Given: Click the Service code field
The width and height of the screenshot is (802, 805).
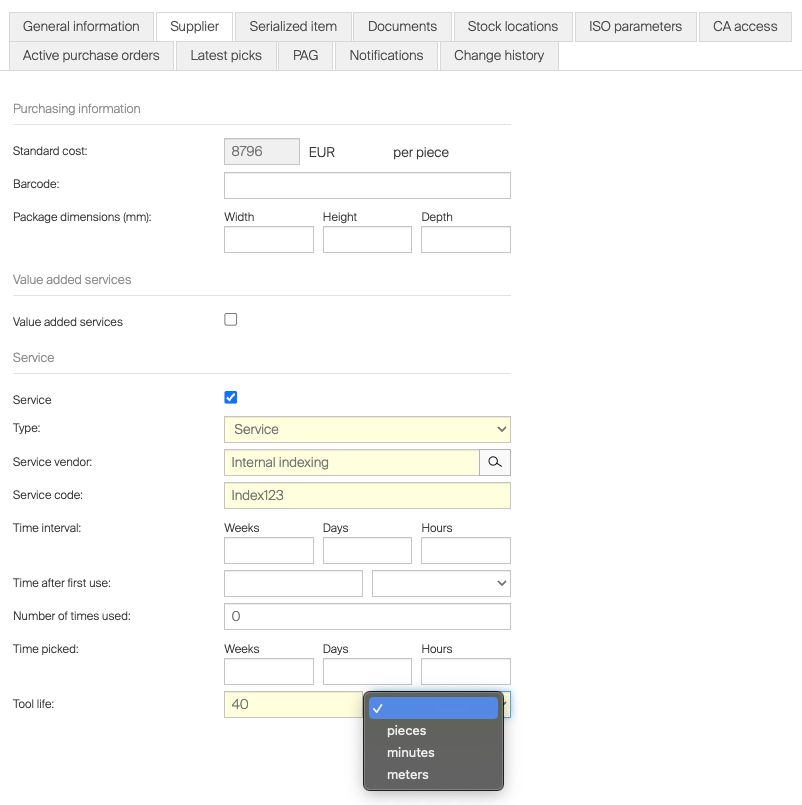Looking at the screenshot, I should click(x=367, y=495).
